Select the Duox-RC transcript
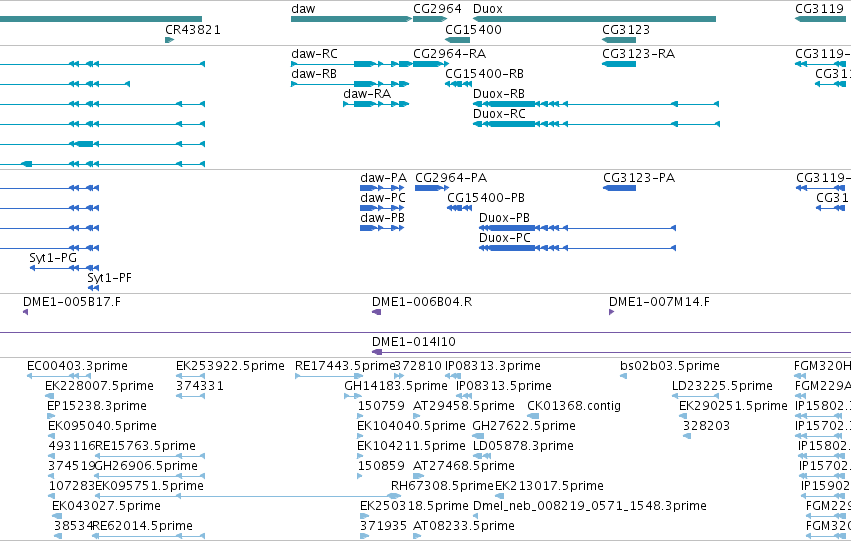Screen dimensions: 851x541 click(x=596, y=124)
